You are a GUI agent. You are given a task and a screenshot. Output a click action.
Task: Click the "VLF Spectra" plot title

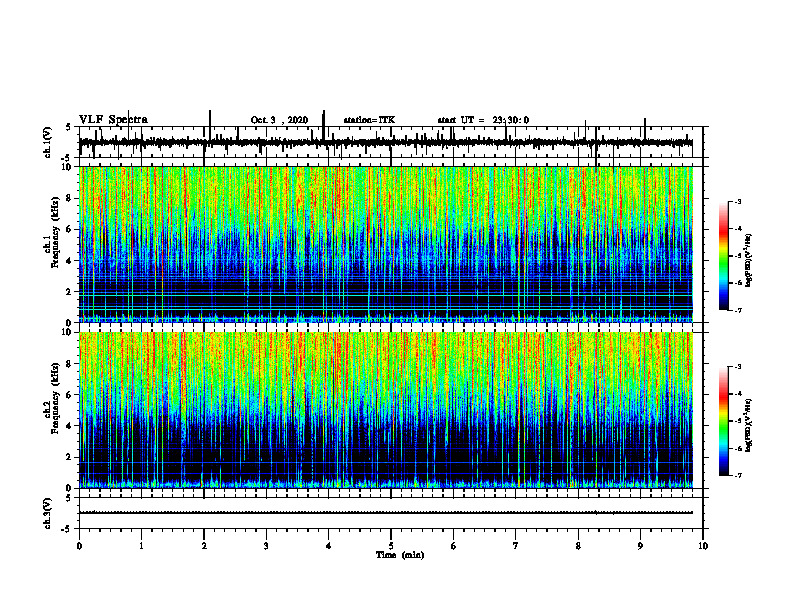[x=113, y=120]
